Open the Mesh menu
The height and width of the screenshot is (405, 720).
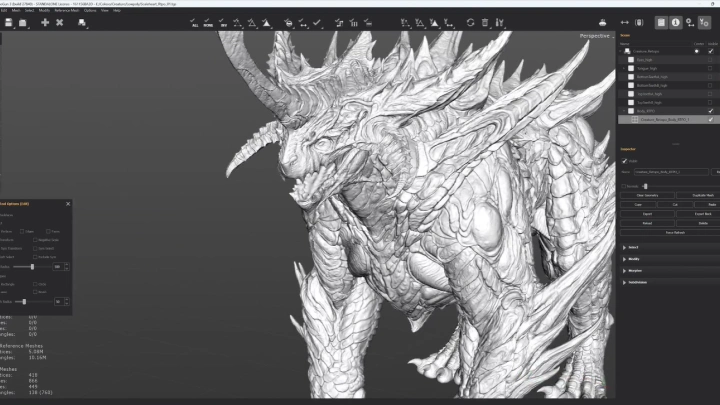pyautogui.click(x=16, y=10)
